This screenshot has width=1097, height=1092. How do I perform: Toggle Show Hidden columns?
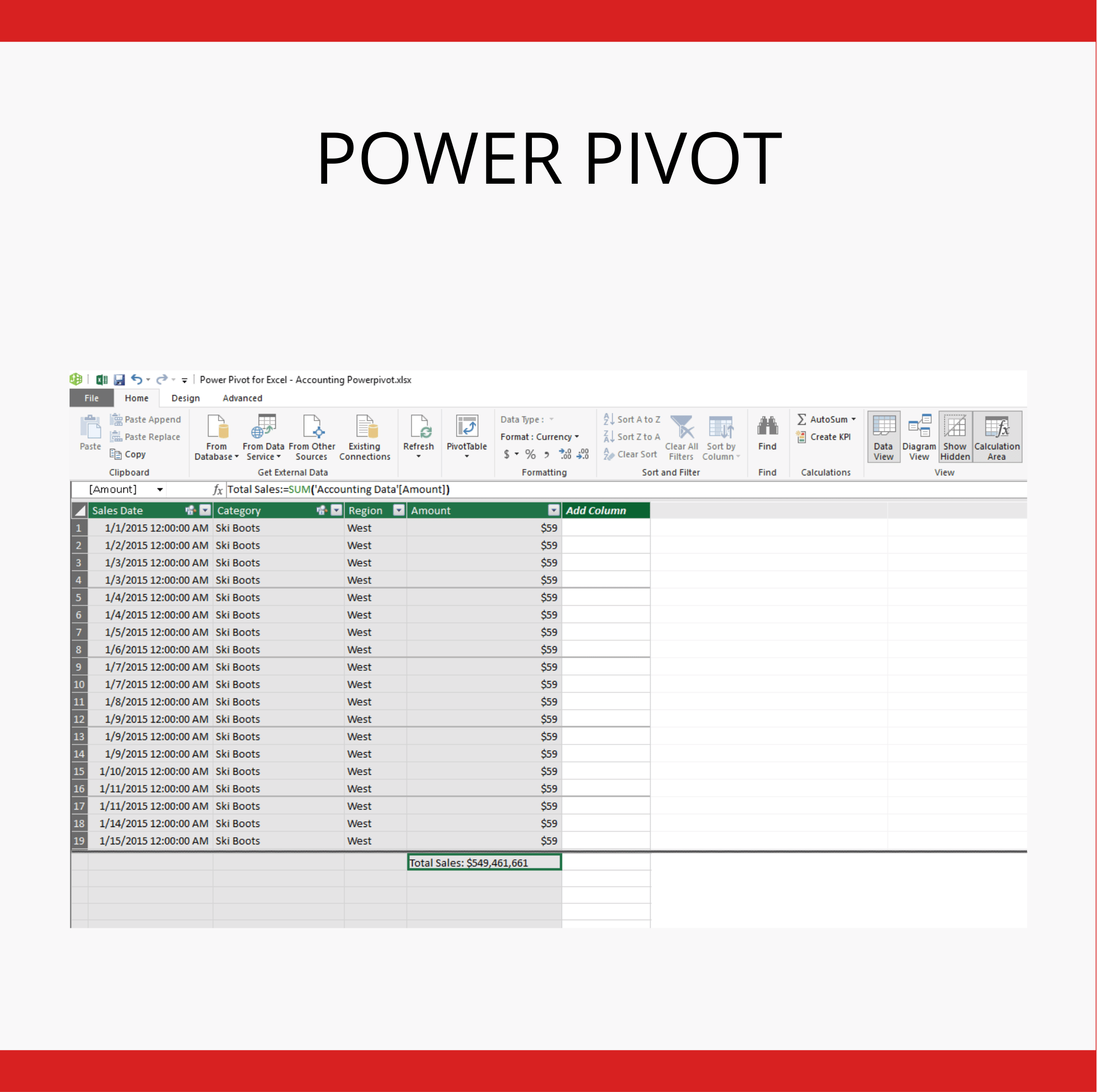coord(955,437)
